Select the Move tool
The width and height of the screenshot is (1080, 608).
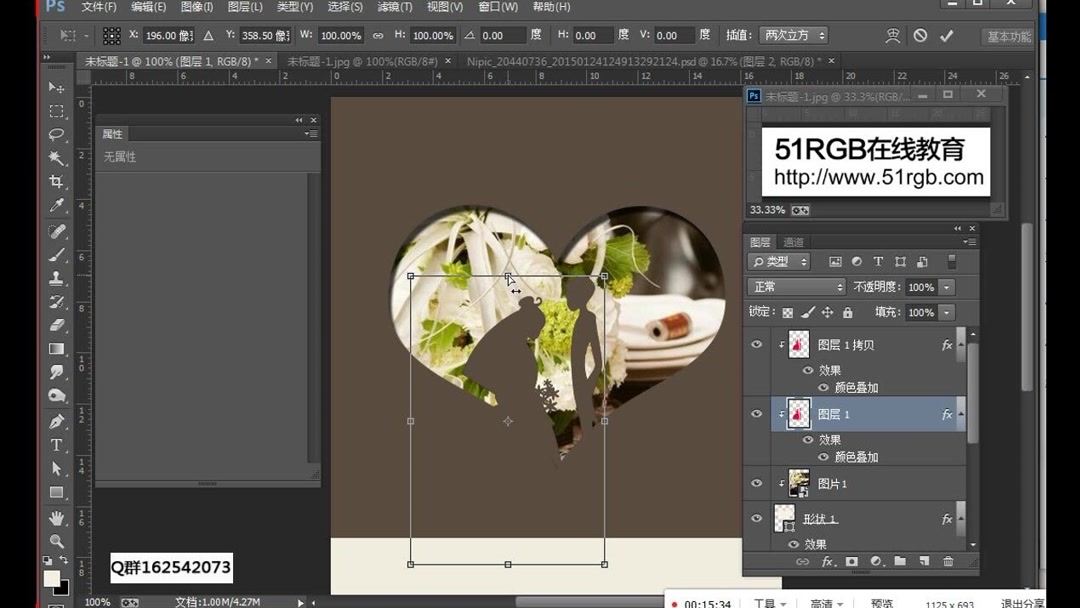[x=57, y=89]
